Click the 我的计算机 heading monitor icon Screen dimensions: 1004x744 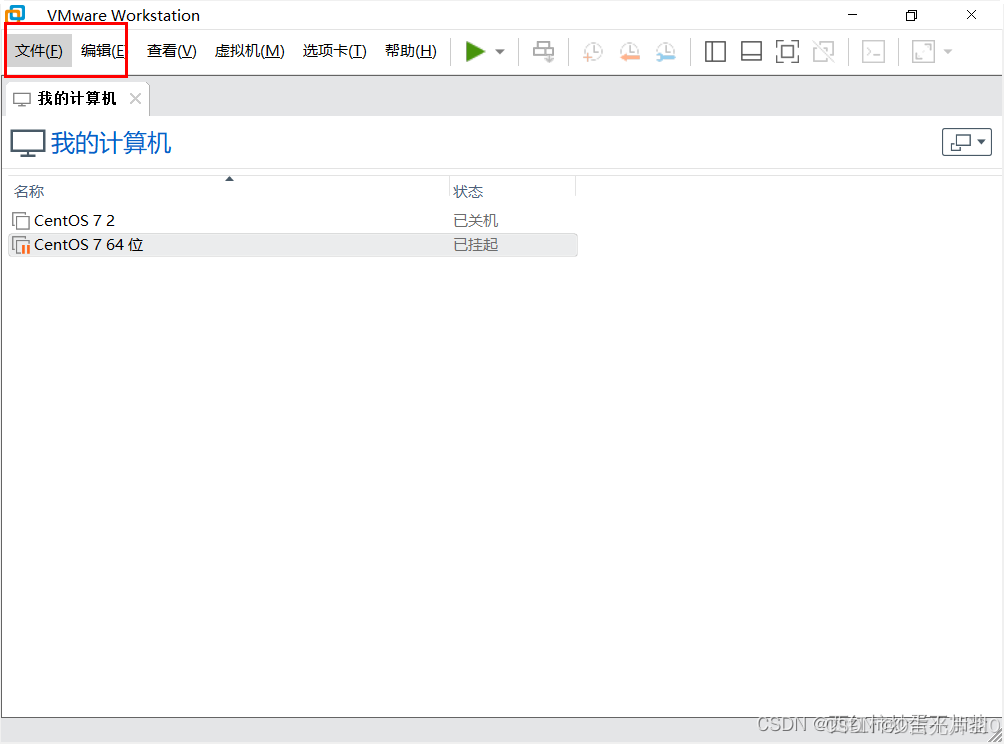pyautogui.click(x=28, y=143)
